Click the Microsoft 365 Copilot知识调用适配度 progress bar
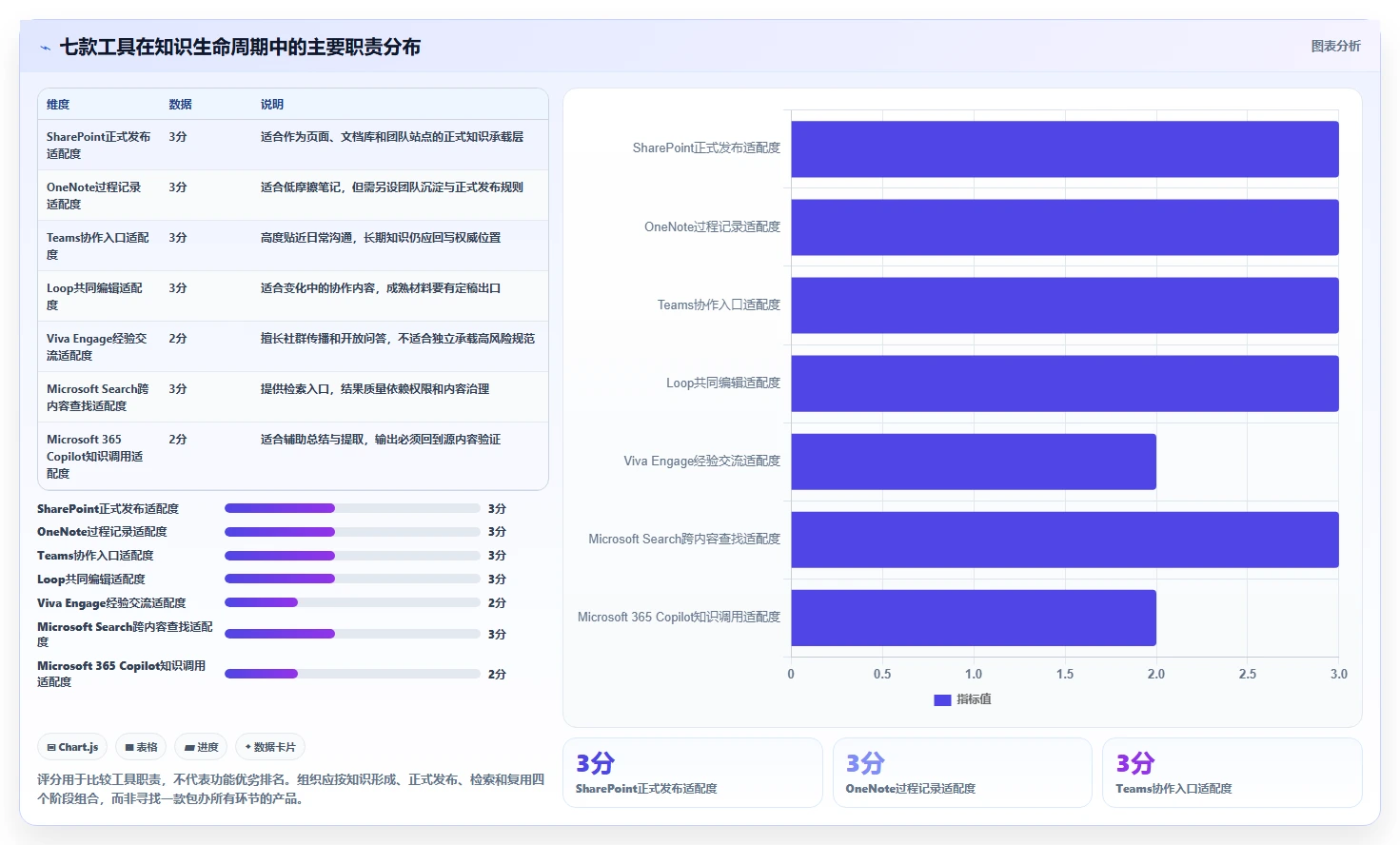Image resolution: width=1400 pixels, height=845 pixels. point(352,674)
